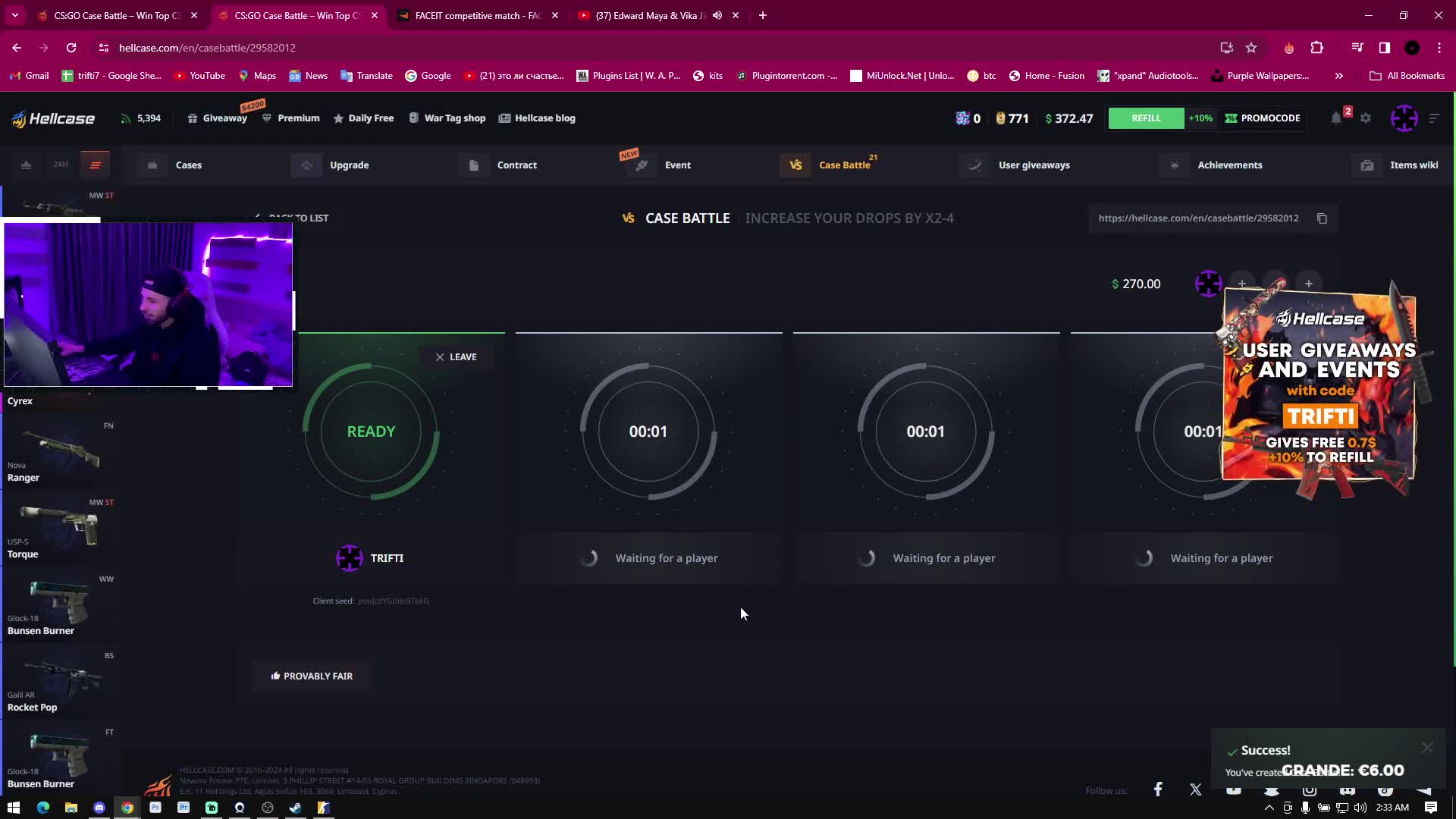Open the user profile avatar

point(1404,118)
